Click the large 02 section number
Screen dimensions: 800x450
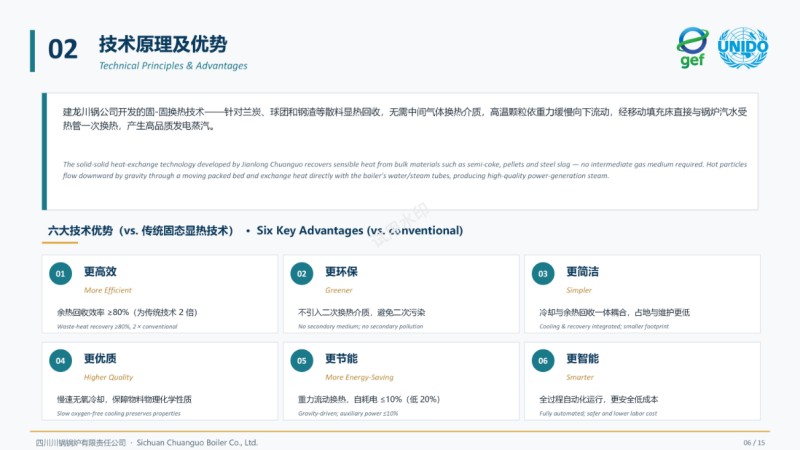tap(63, 50)
